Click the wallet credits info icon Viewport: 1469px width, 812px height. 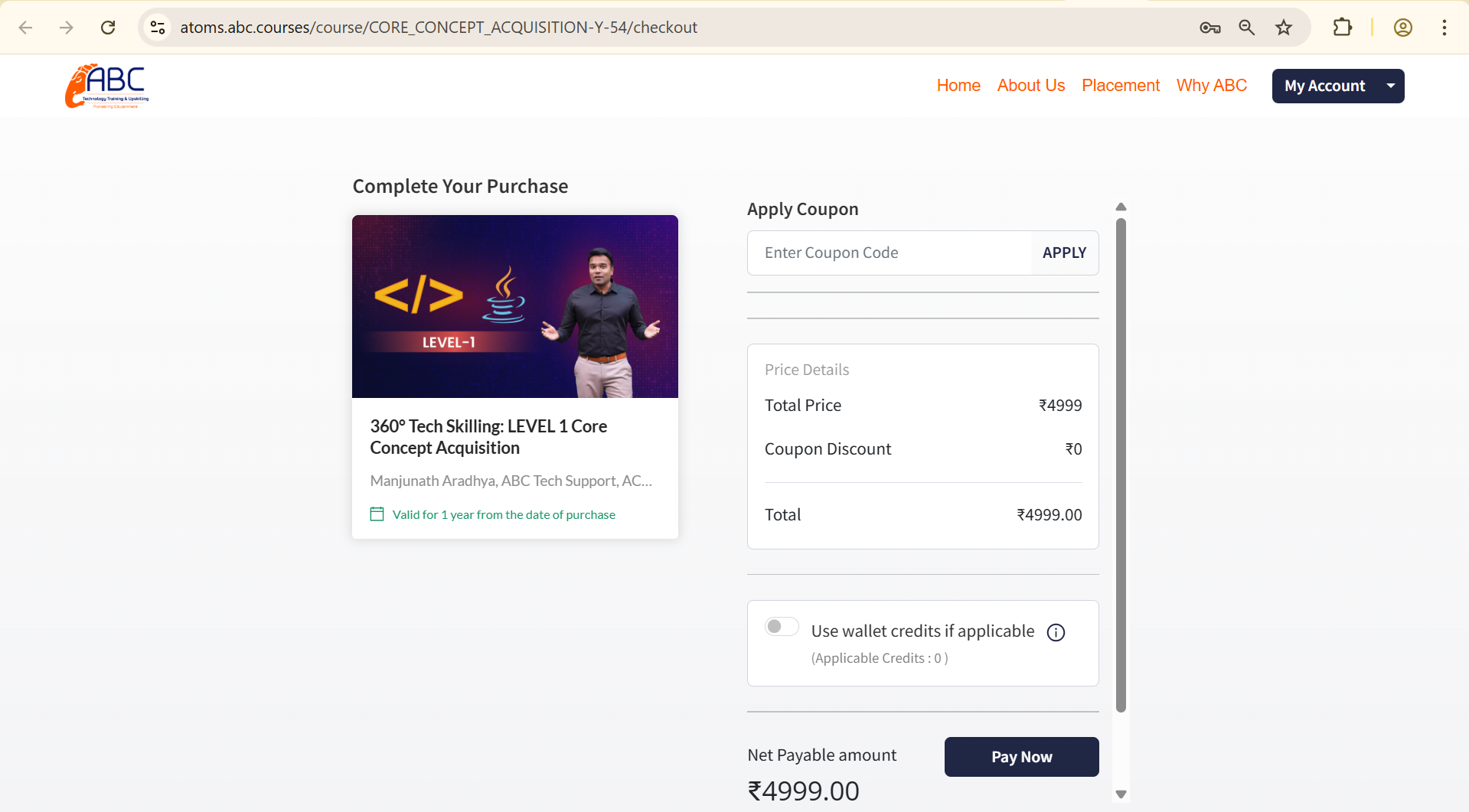1056,632
